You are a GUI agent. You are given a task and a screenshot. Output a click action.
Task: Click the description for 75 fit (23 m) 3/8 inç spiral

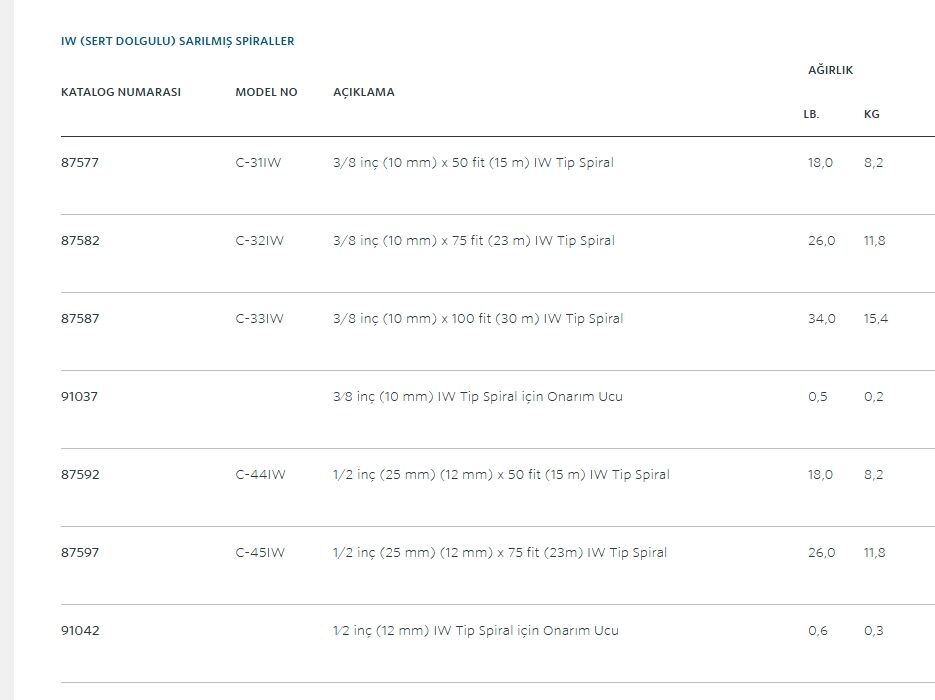[473, 240]
